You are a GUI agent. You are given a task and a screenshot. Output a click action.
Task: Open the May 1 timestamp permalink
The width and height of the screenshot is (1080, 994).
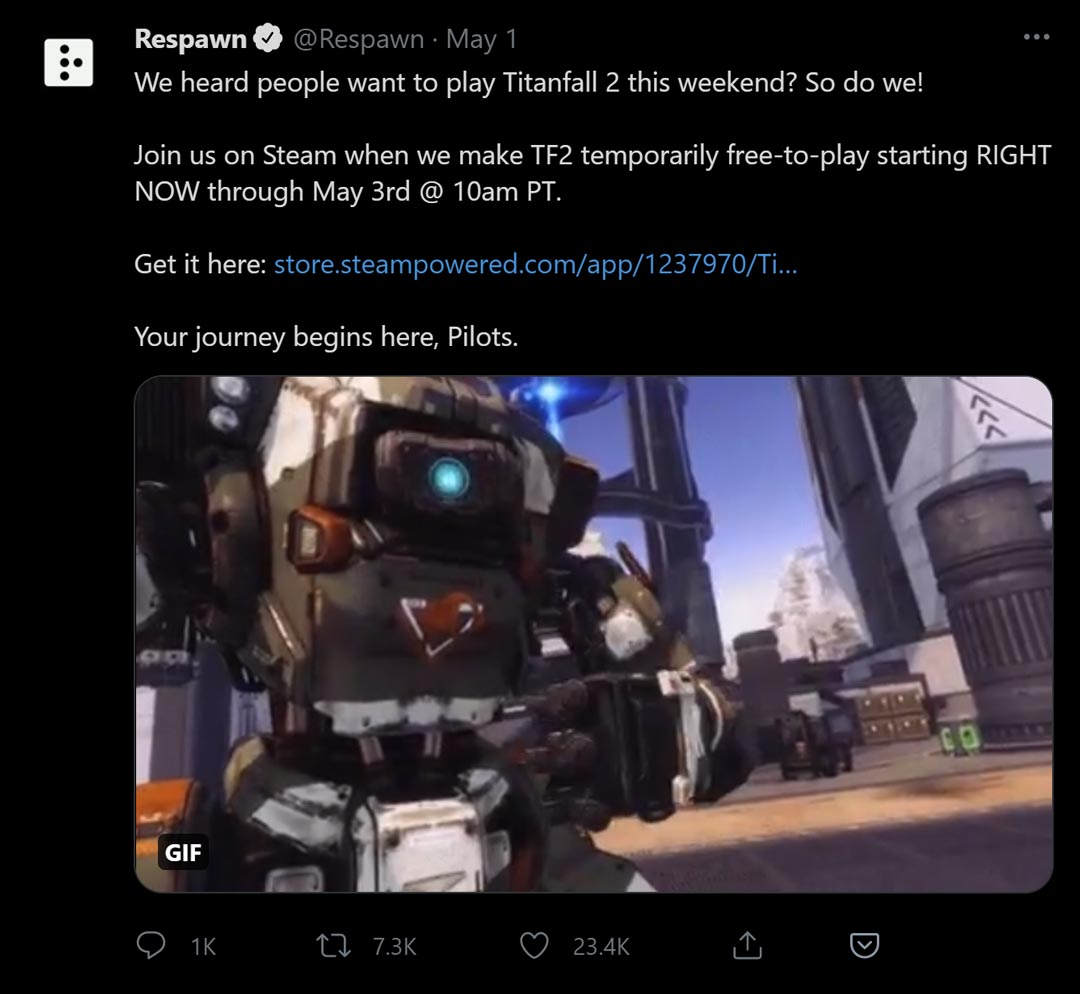pos(481,39)
